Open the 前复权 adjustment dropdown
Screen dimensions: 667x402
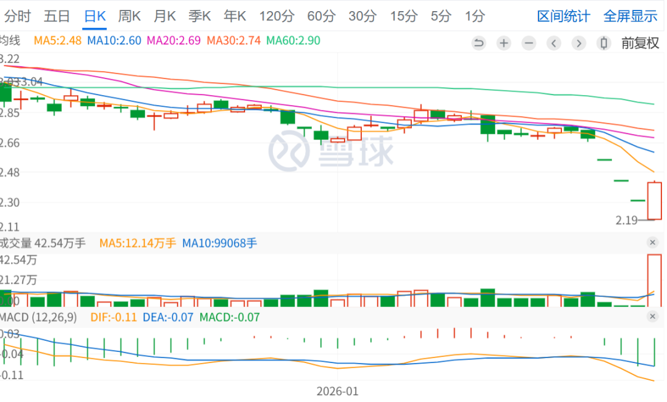640,43
